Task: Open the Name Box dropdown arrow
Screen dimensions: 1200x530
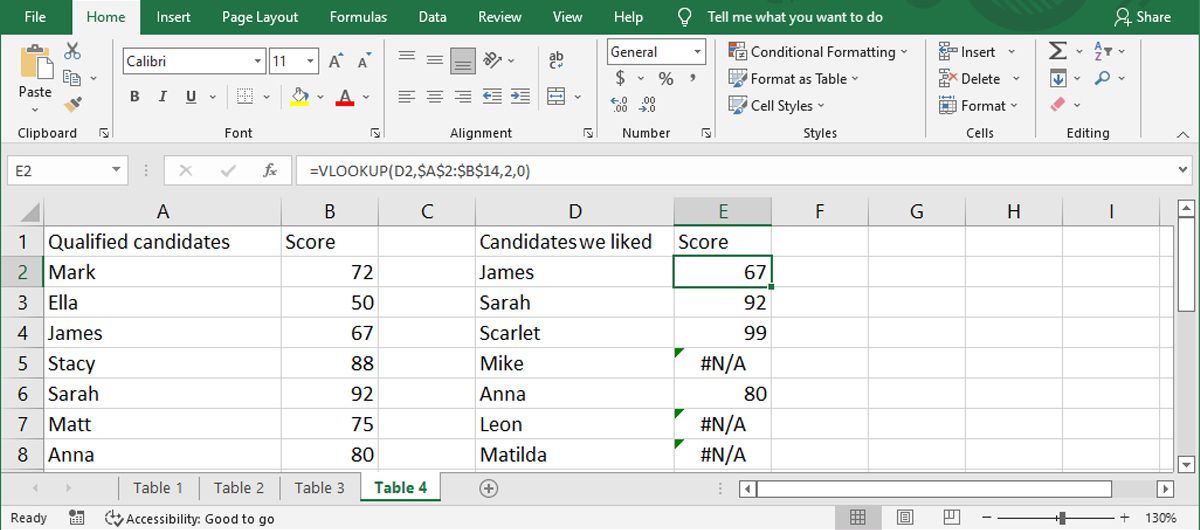Action: pyautogui.click(x=117, y=171)
